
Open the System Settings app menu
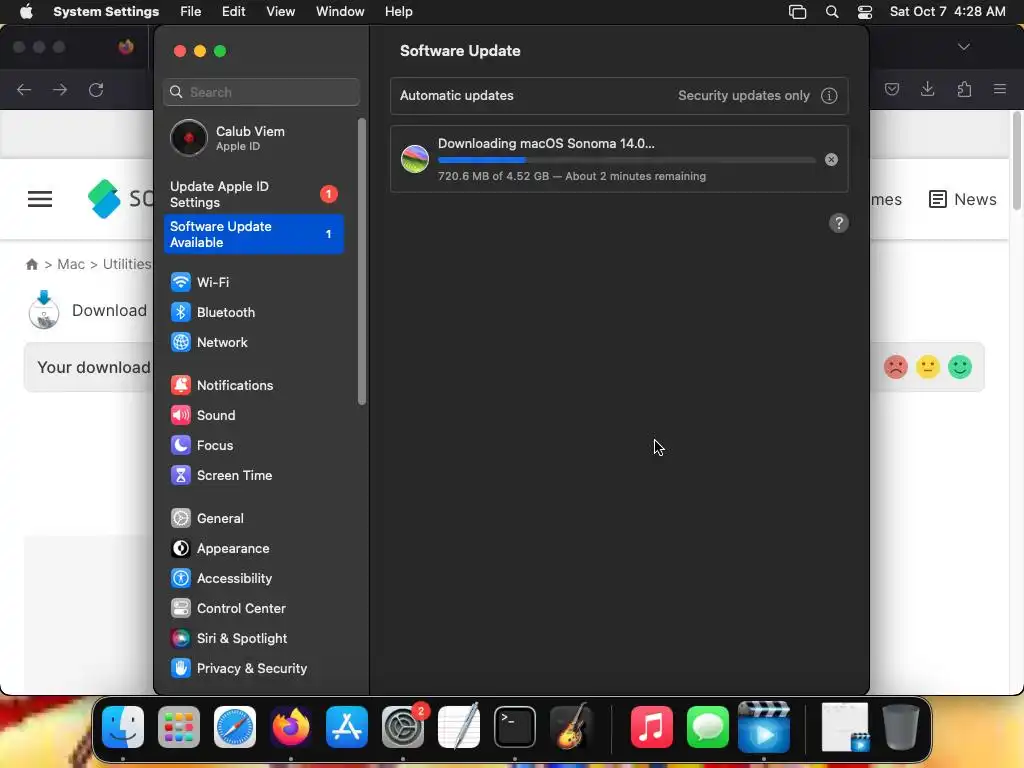coord(106,12)
